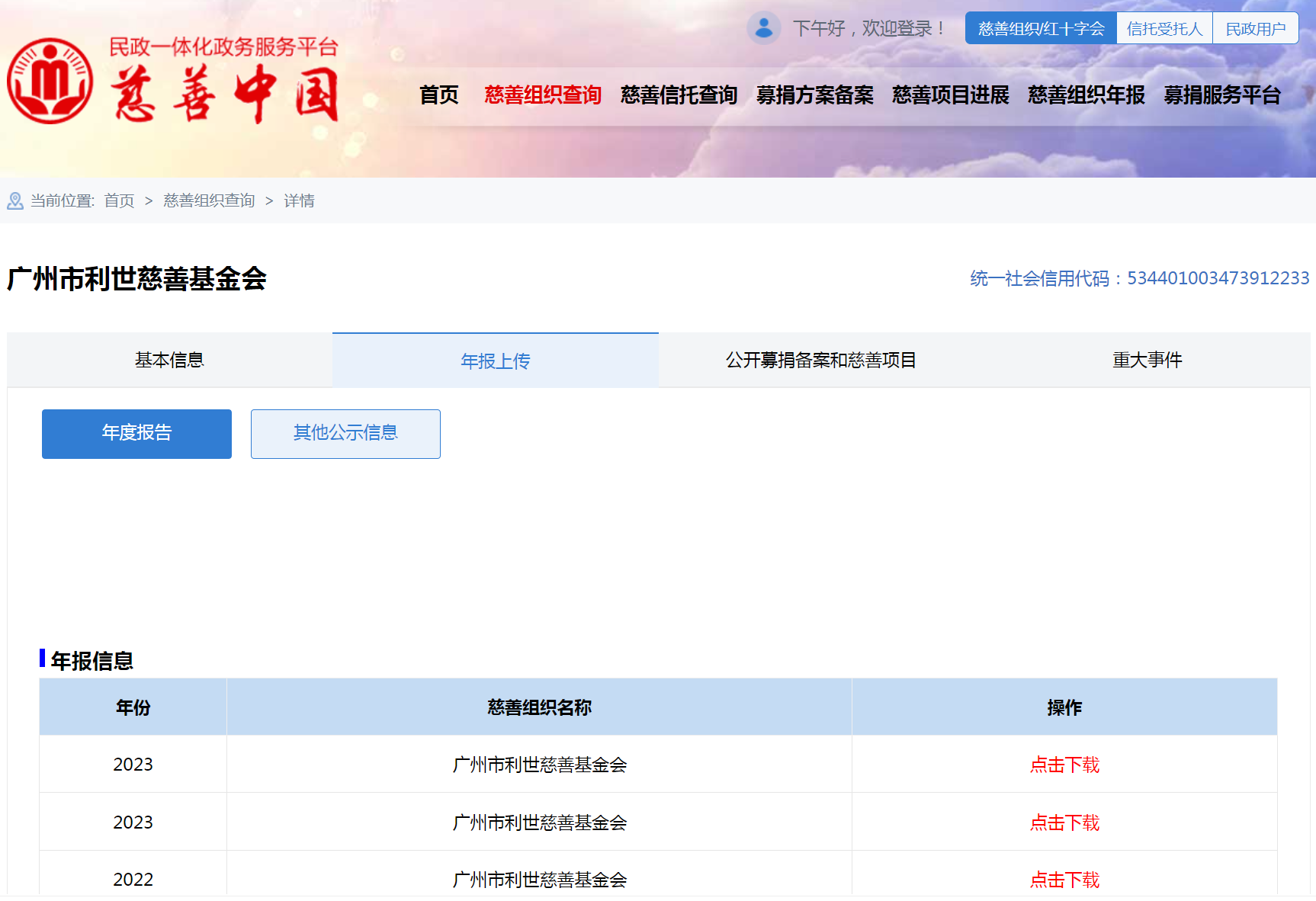Open 慈善信托查询 in the navigation menu
Screen dimensions: 1316x901
(679, 95)
